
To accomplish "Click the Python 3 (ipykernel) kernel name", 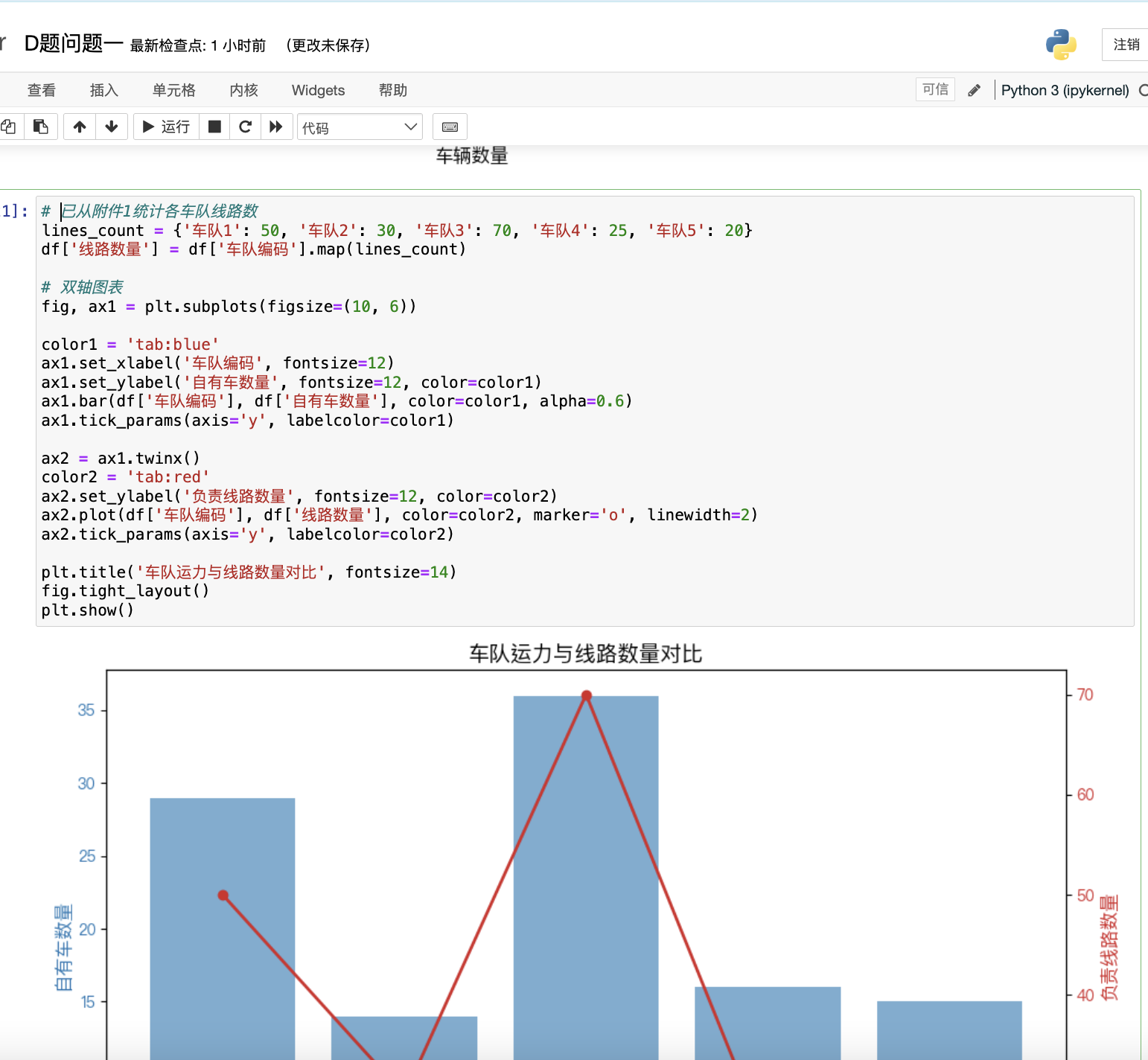I will (x=1065, y=90).
